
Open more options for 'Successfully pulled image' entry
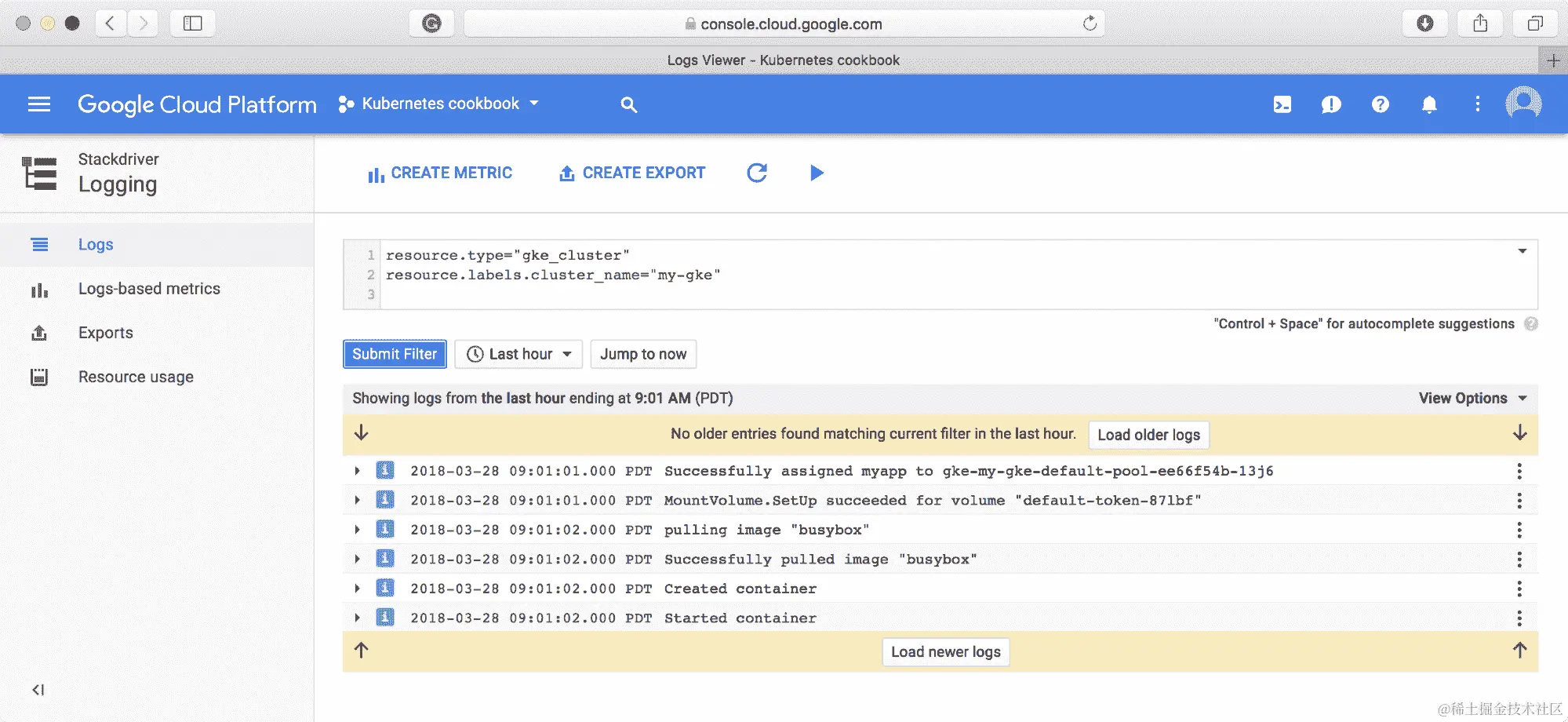click(x=1519, y=559)
